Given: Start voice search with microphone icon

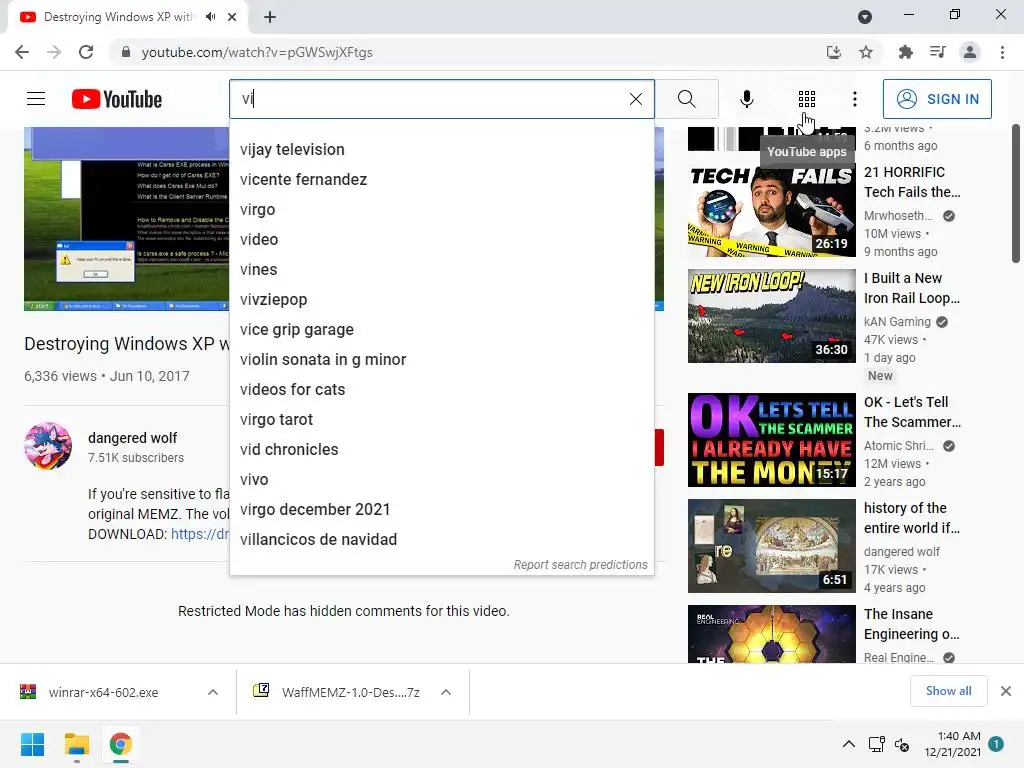Looking at the screenshot, I should pos(746,99).
